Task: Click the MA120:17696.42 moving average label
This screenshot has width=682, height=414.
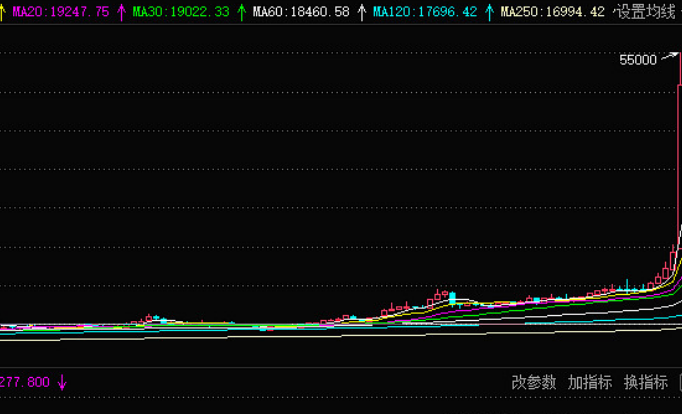Action: (425, 12)
